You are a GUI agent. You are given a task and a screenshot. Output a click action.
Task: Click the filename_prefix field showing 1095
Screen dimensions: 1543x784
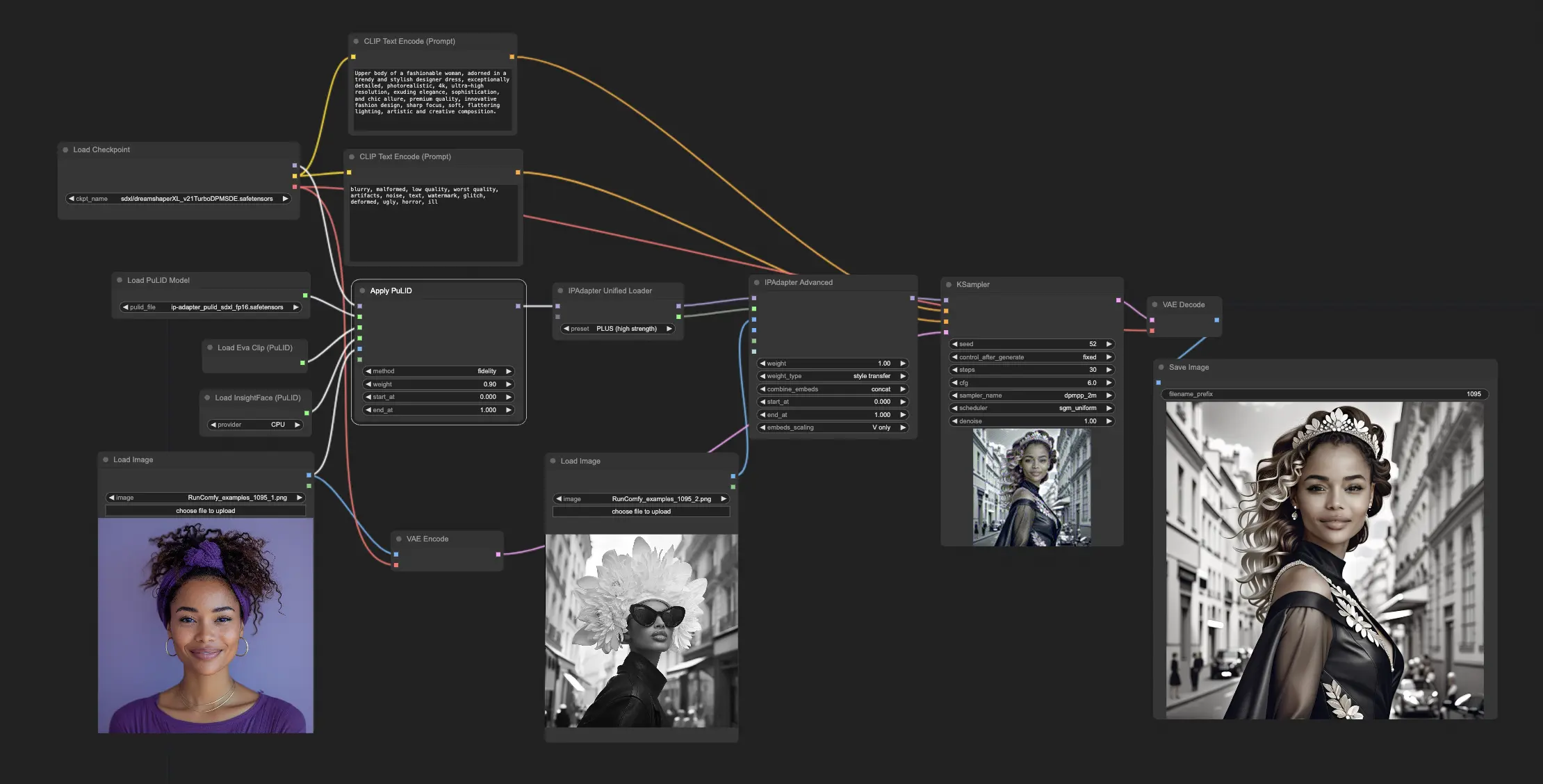coord(1325,394)
